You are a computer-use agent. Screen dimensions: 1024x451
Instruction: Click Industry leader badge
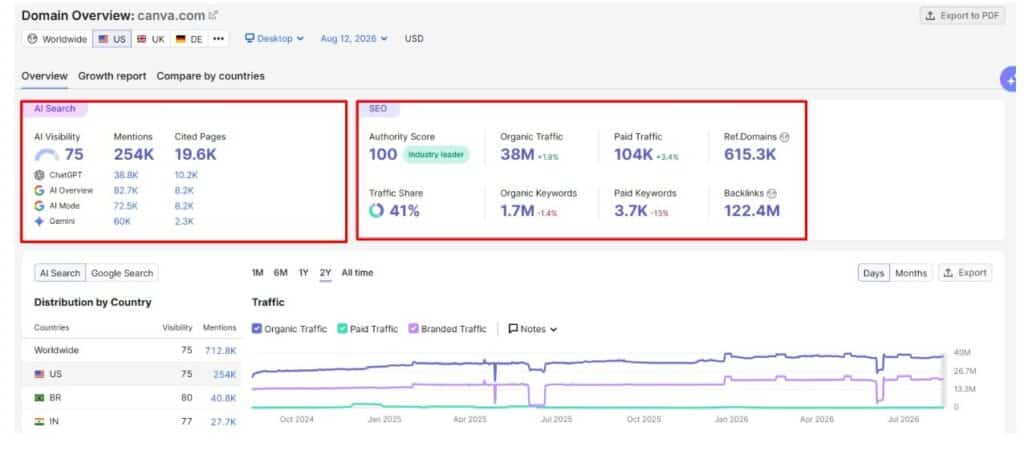[x=436, y=155]
